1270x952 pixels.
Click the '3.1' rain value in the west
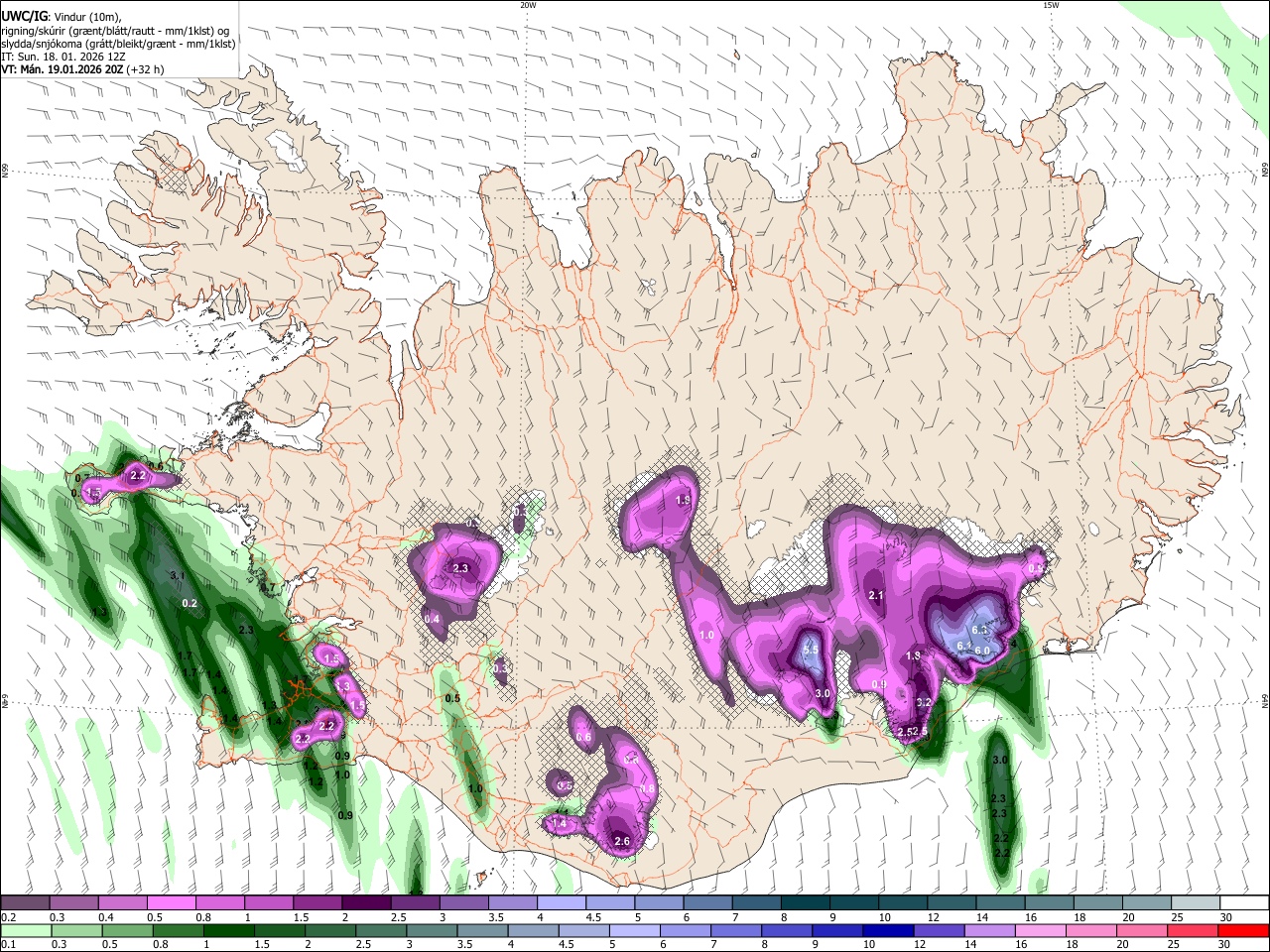point(178,575)
